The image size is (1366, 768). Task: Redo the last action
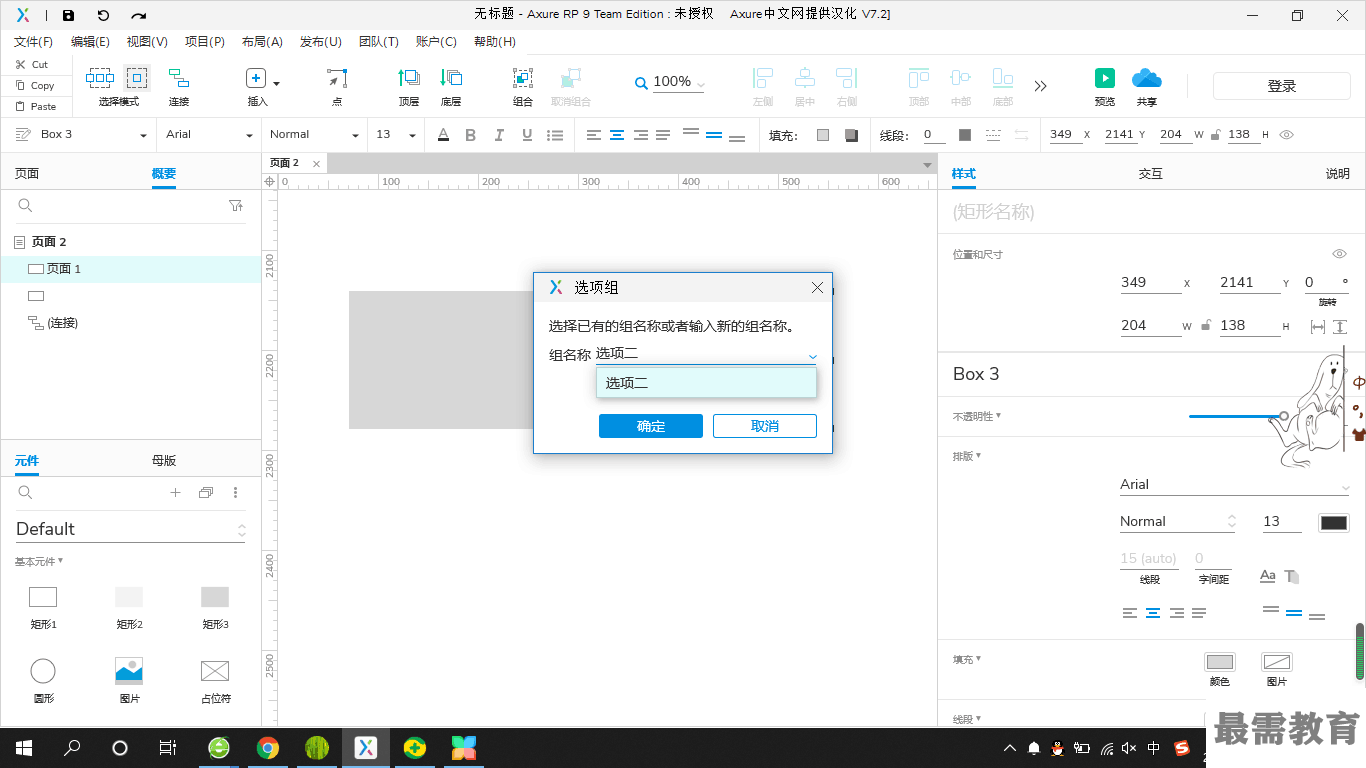pos(139,15)
